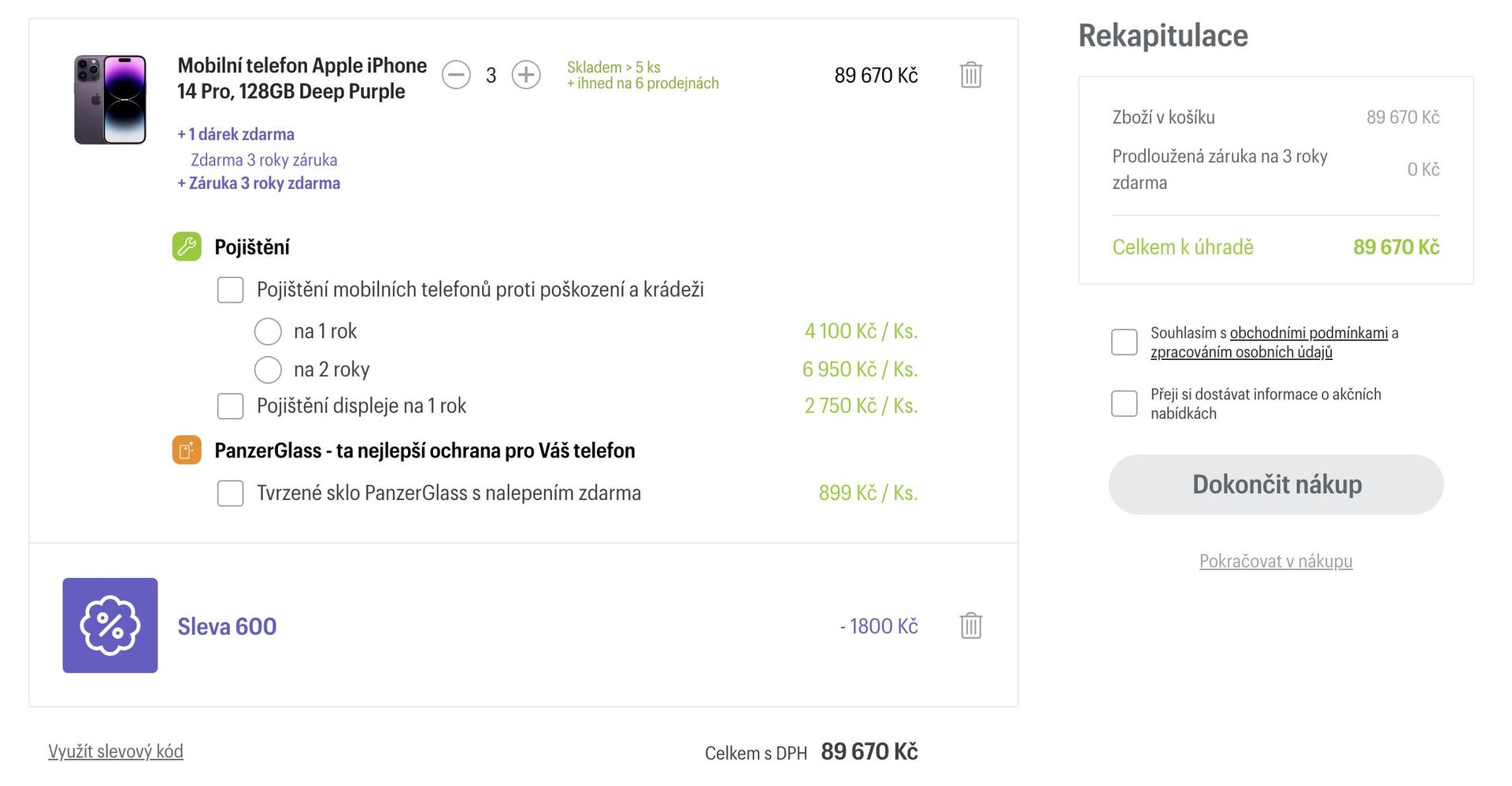Open Využít slevový kód to enter code
This screenshot has height=786, width=1512.
(115, 751)
